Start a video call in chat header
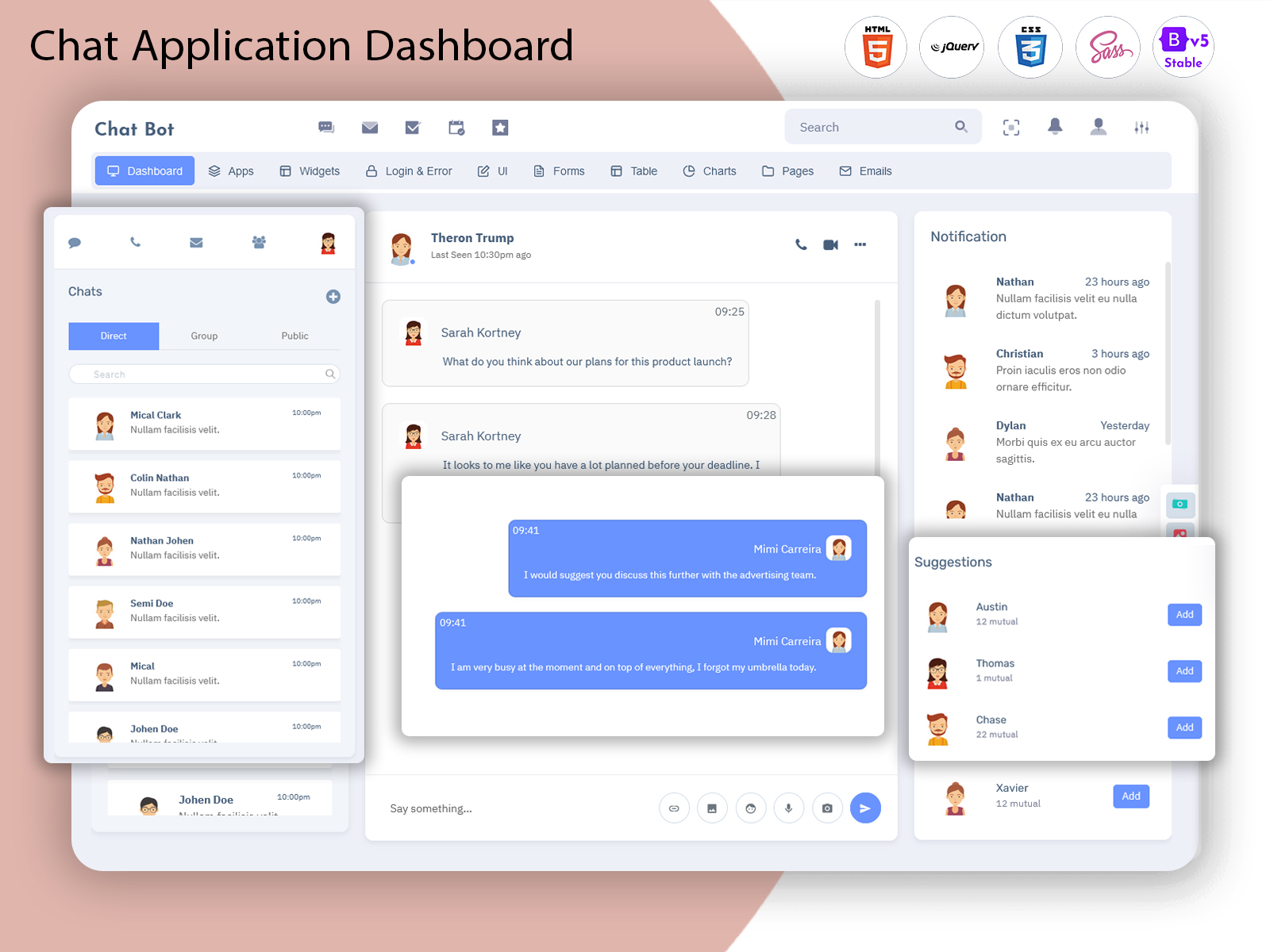Viewport: 1270px width, 952px height. [x=830, y=245]
